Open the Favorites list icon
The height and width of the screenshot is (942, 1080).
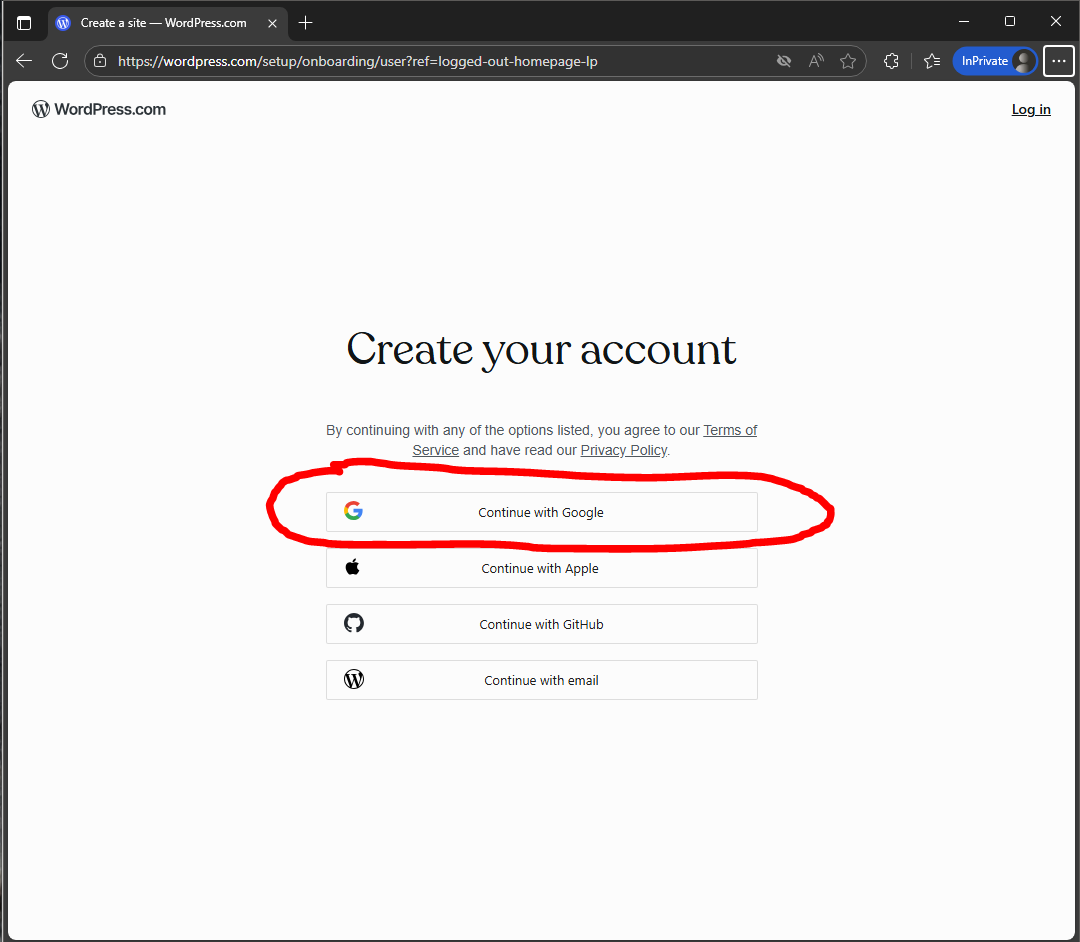point(932,61)
